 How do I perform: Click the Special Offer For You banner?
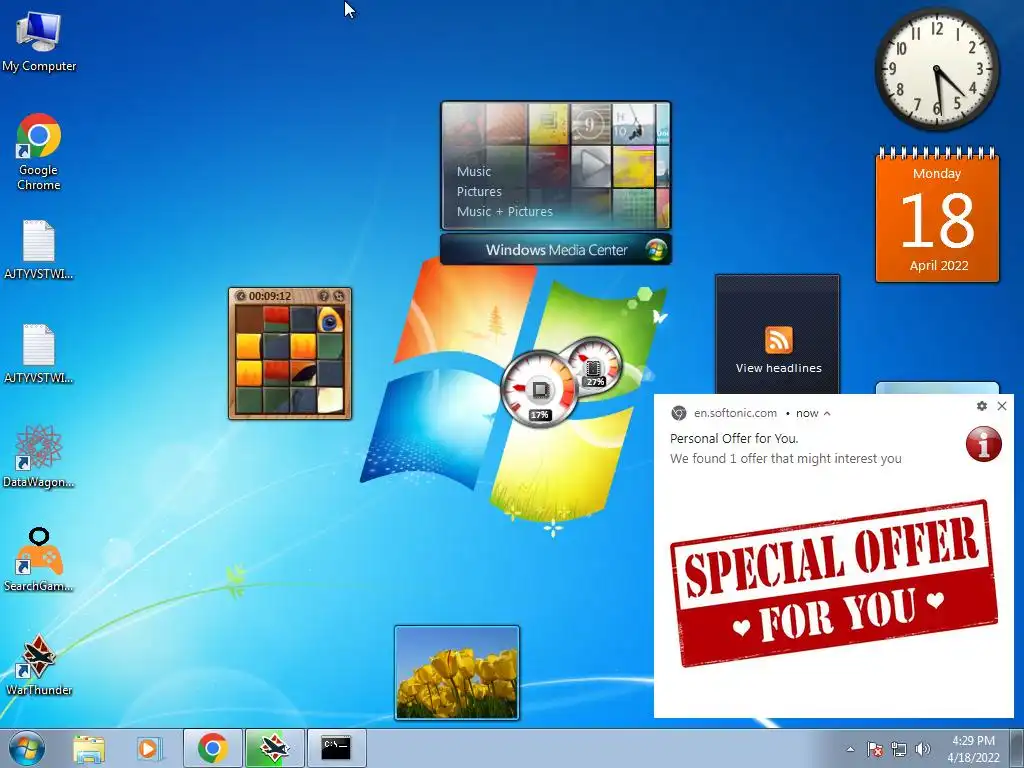[834, 583]
